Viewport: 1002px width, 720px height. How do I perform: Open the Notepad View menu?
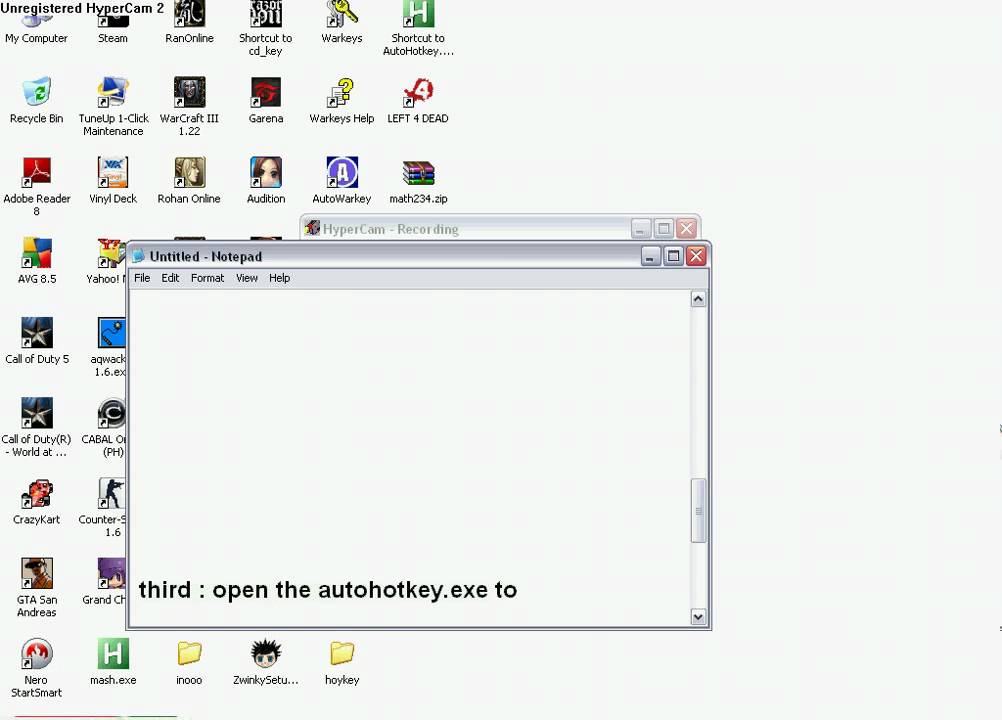pyautogui.click(x=247, y=278)
